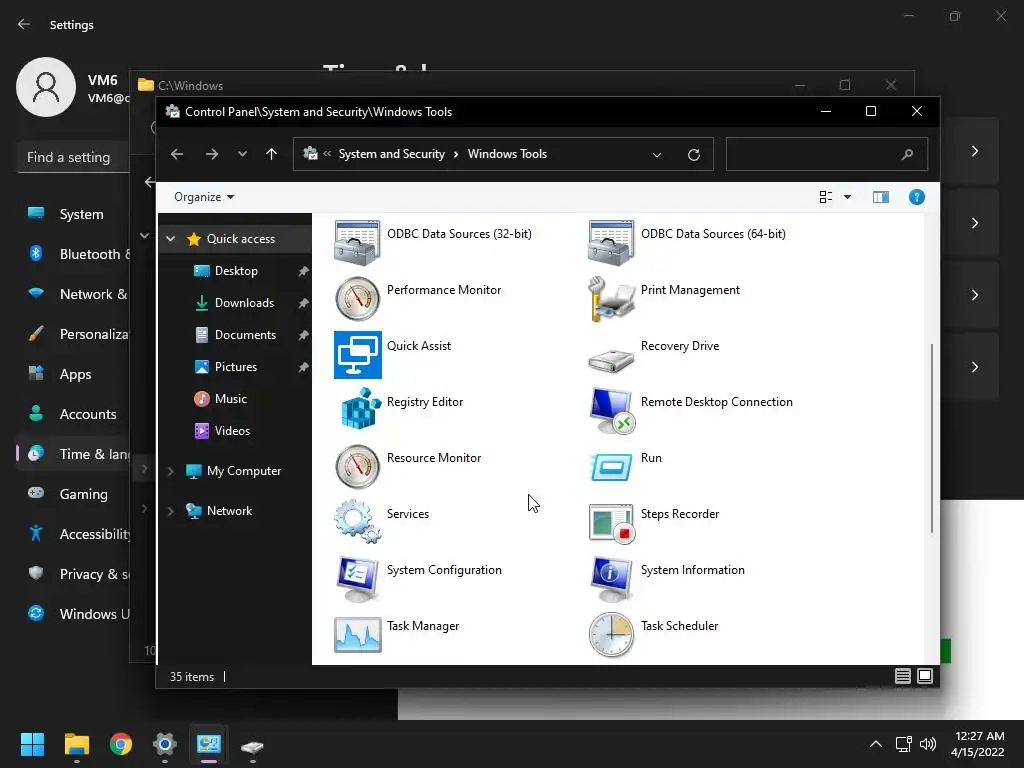The image size is (1024, 768).
Task: Select the Quick Assist icon
Action: 357,355
